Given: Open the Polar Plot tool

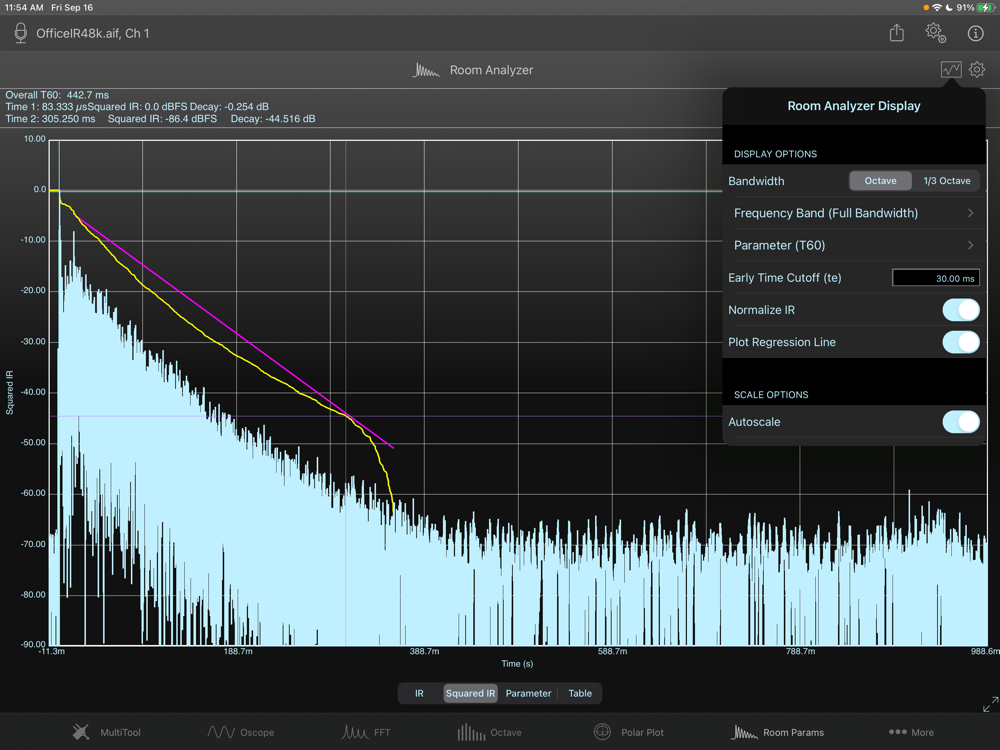Looking at the screenshot, I should click(x=628, y=732).
